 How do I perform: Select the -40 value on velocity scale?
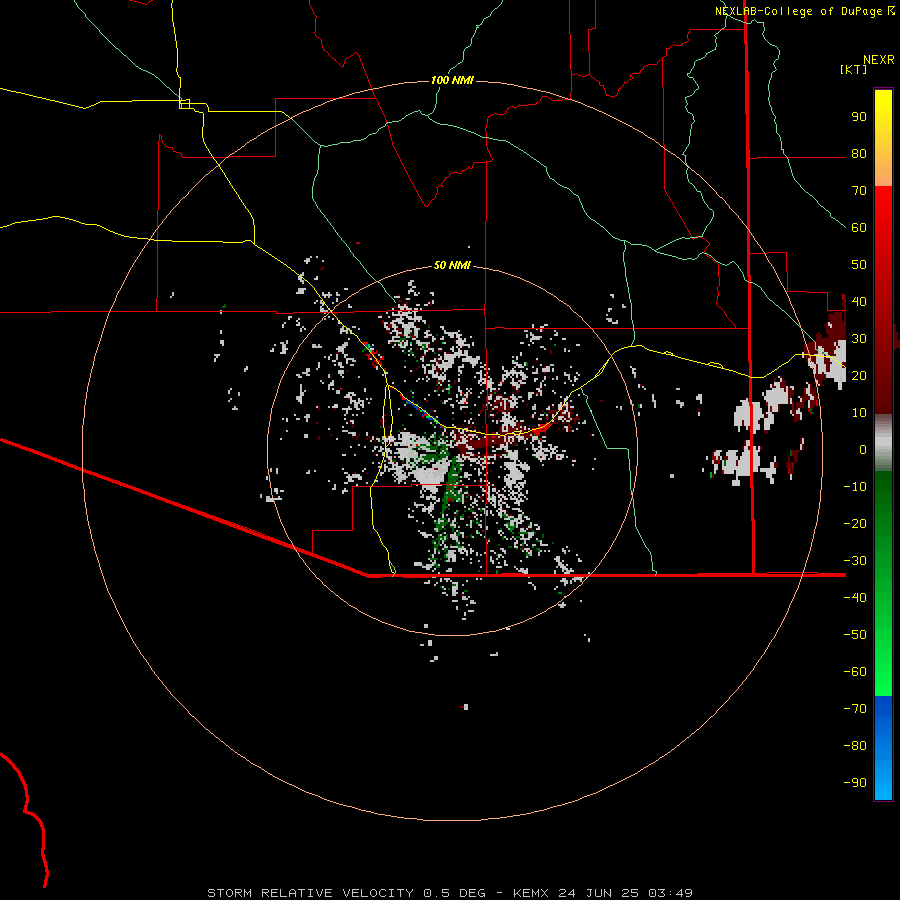[855, 598]
